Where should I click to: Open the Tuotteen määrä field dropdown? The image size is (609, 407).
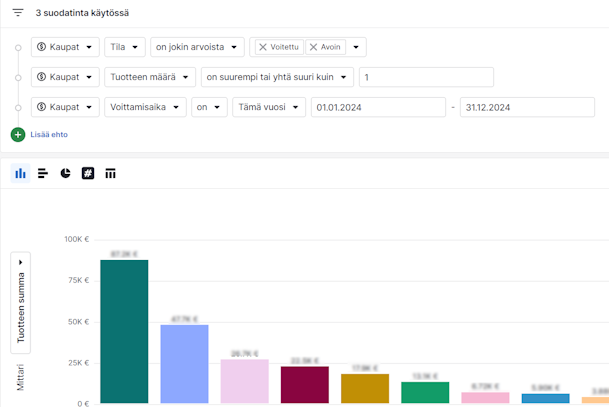(149, 77)
